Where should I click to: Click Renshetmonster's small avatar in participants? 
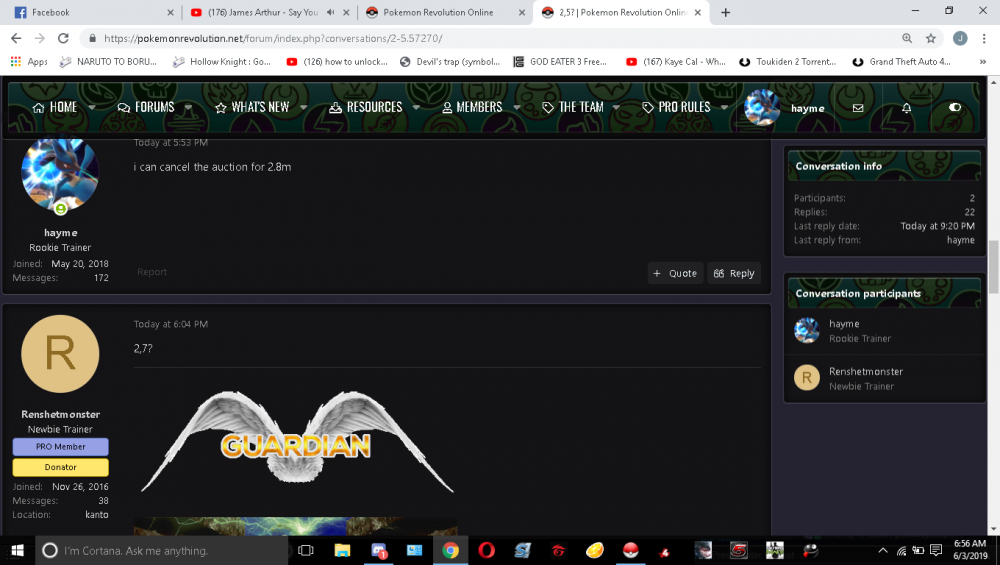tap(807, 378)
